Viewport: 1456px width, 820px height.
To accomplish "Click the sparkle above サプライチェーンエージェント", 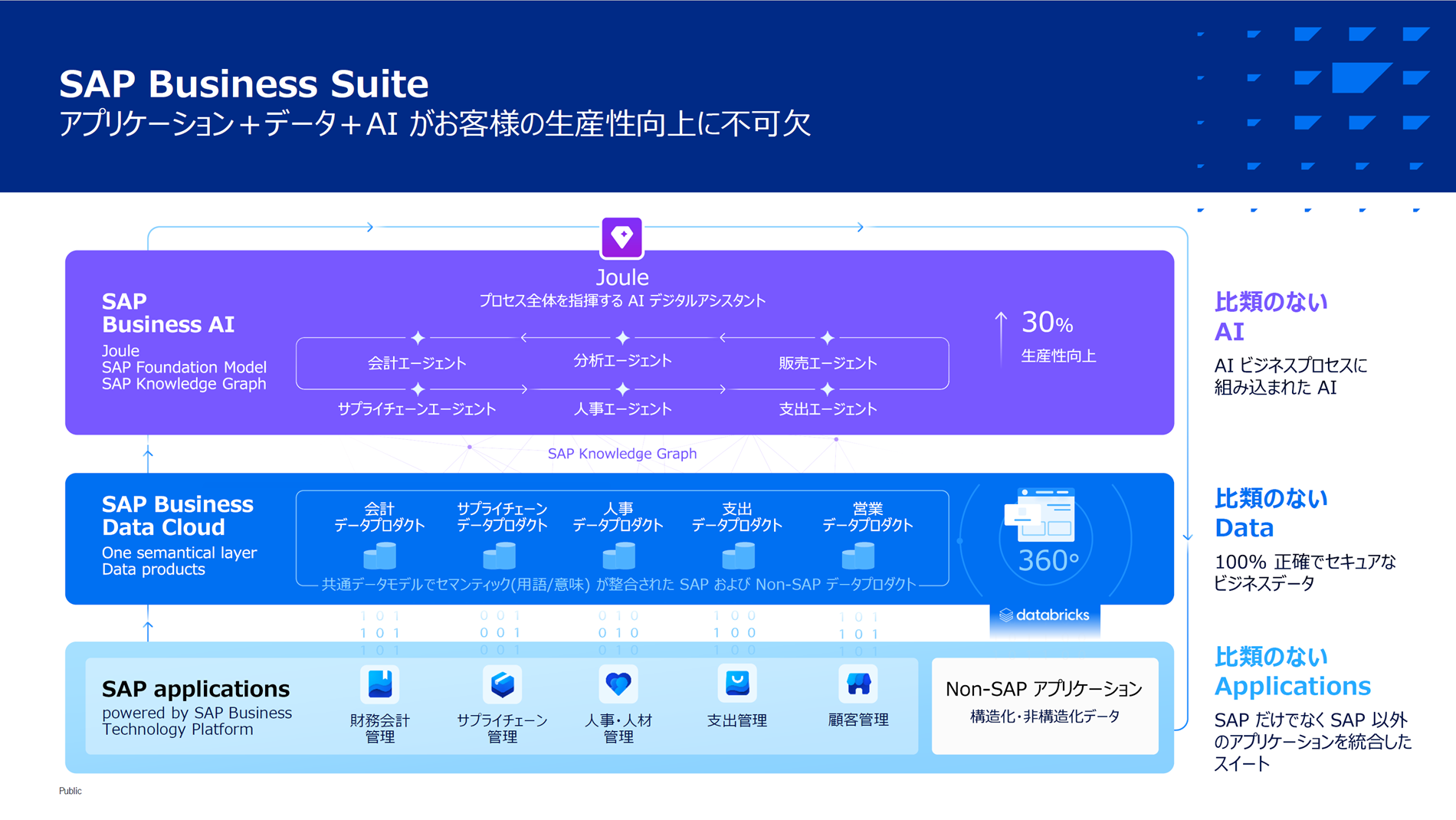I will [418, 389].
